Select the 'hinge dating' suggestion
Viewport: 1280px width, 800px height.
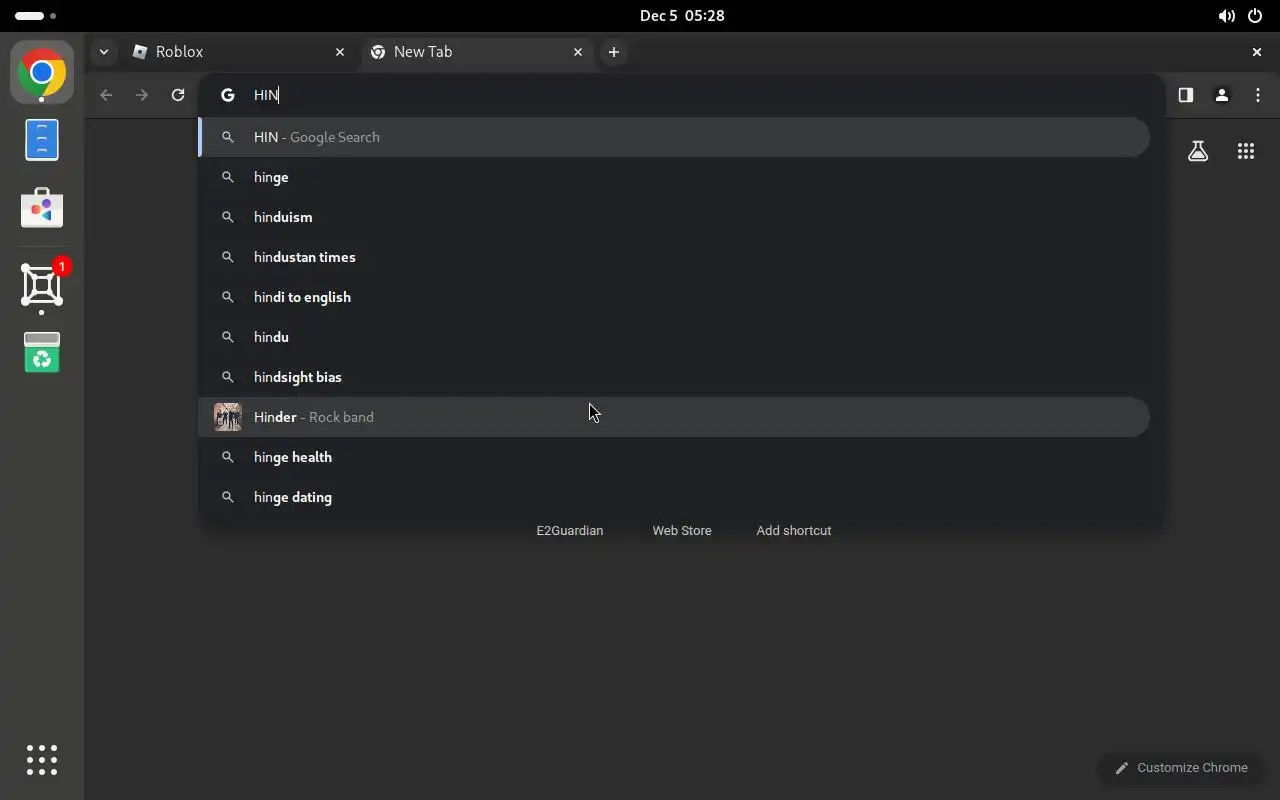[x=674, y=497]
